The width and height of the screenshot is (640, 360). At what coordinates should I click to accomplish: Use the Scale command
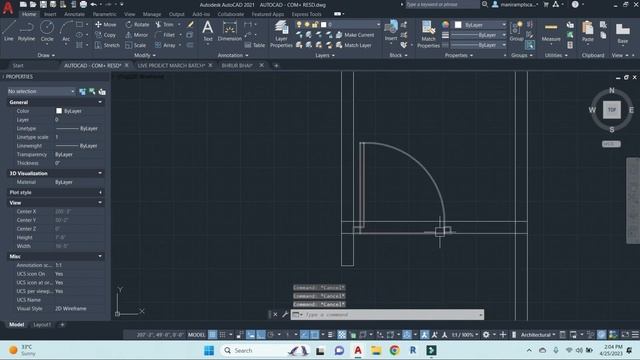click(136, 45)
